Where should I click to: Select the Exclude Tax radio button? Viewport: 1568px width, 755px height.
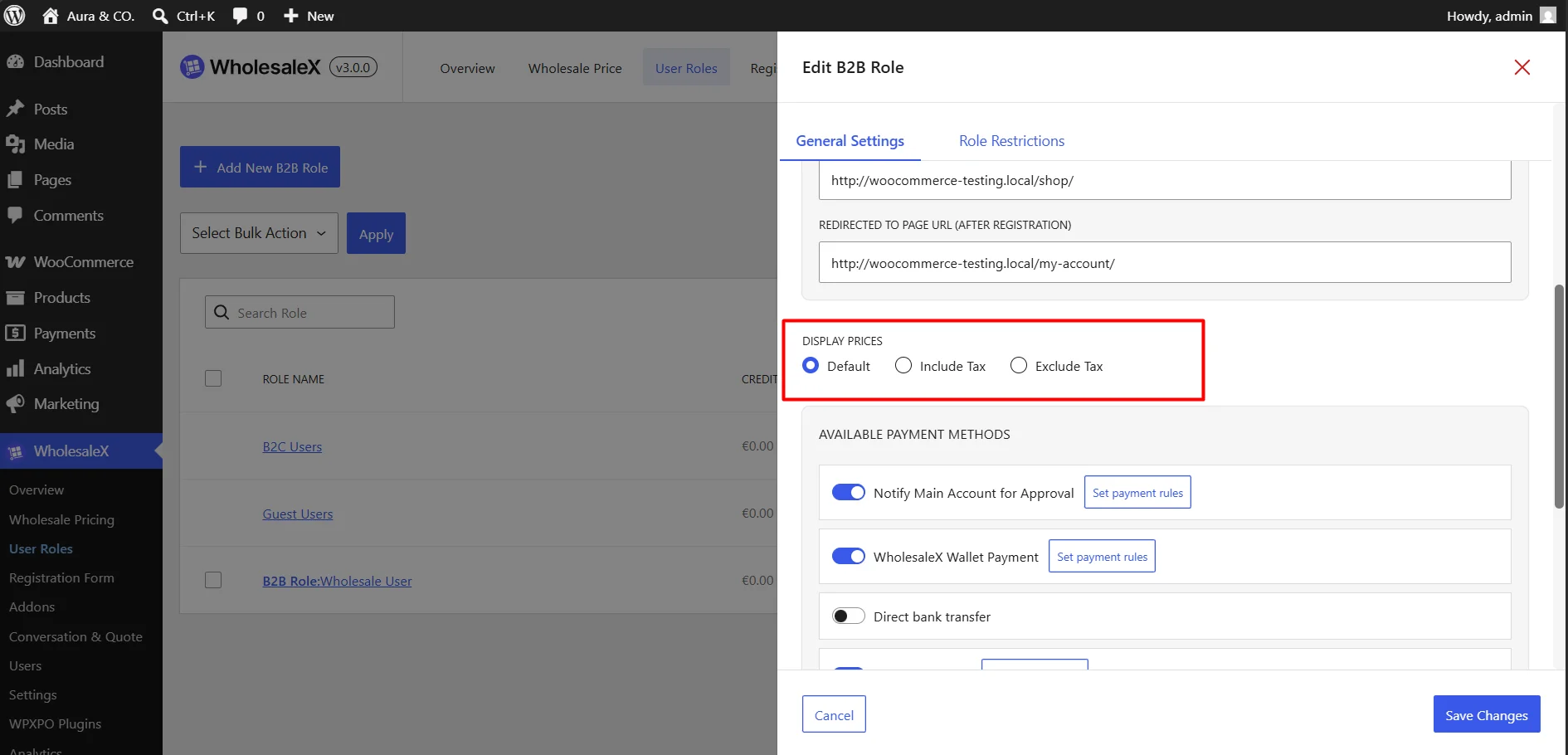point(1019,366)
